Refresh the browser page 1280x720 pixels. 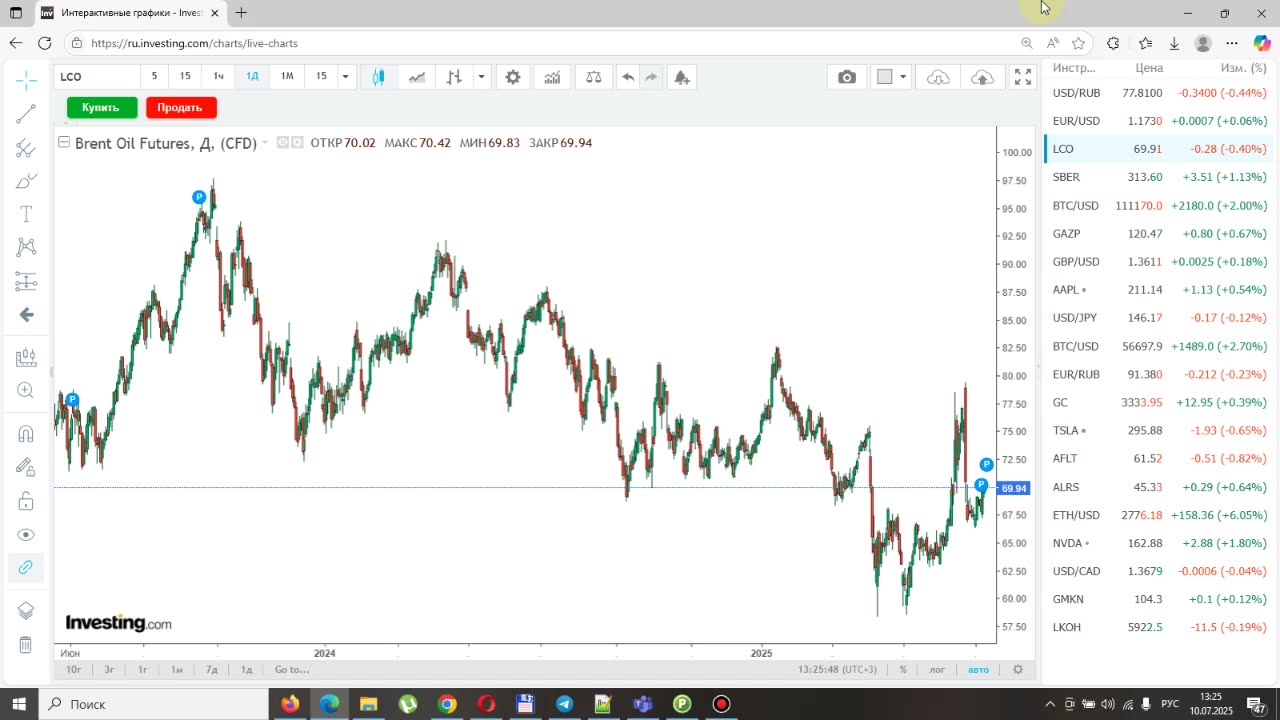(44, 43)
